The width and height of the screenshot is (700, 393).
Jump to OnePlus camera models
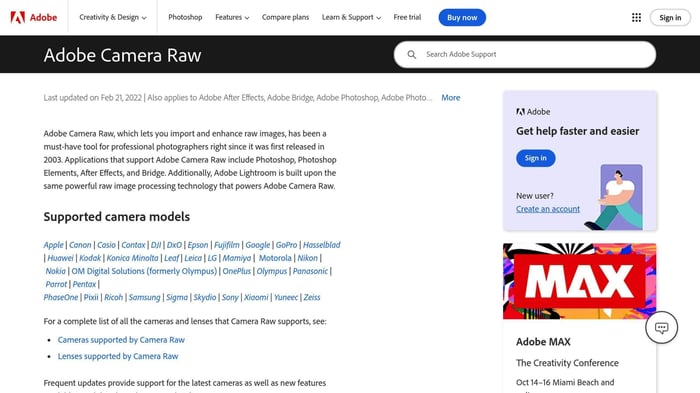tap(237, 271)
